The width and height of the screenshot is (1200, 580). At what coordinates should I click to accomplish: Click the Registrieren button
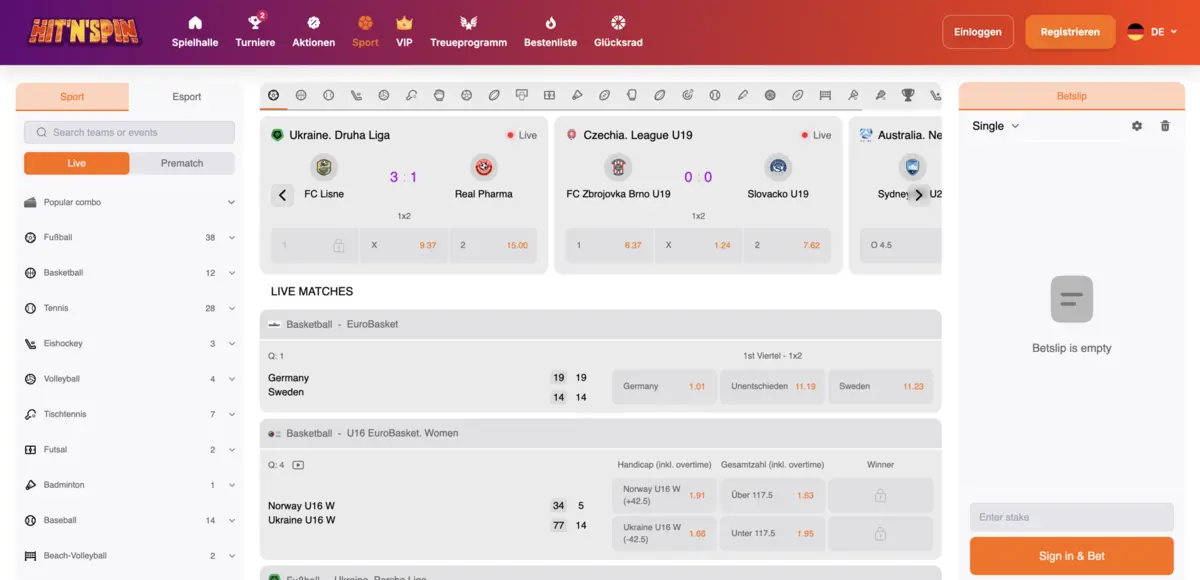coord(1069,32)
